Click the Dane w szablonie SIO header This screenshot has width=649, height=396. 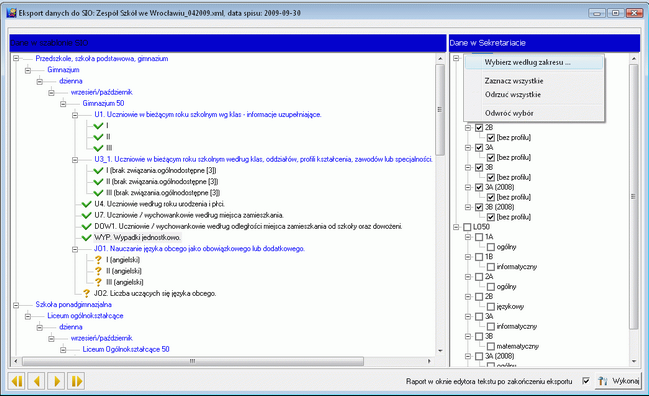[x=228, y=43]
